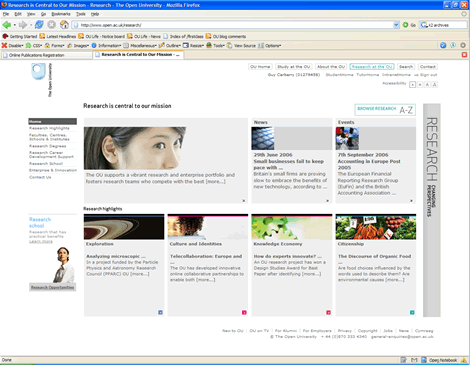This screenshot has width=470, height=365.
Task: Click the teal icon on Citizenship card
Action: tap(412, 312)
